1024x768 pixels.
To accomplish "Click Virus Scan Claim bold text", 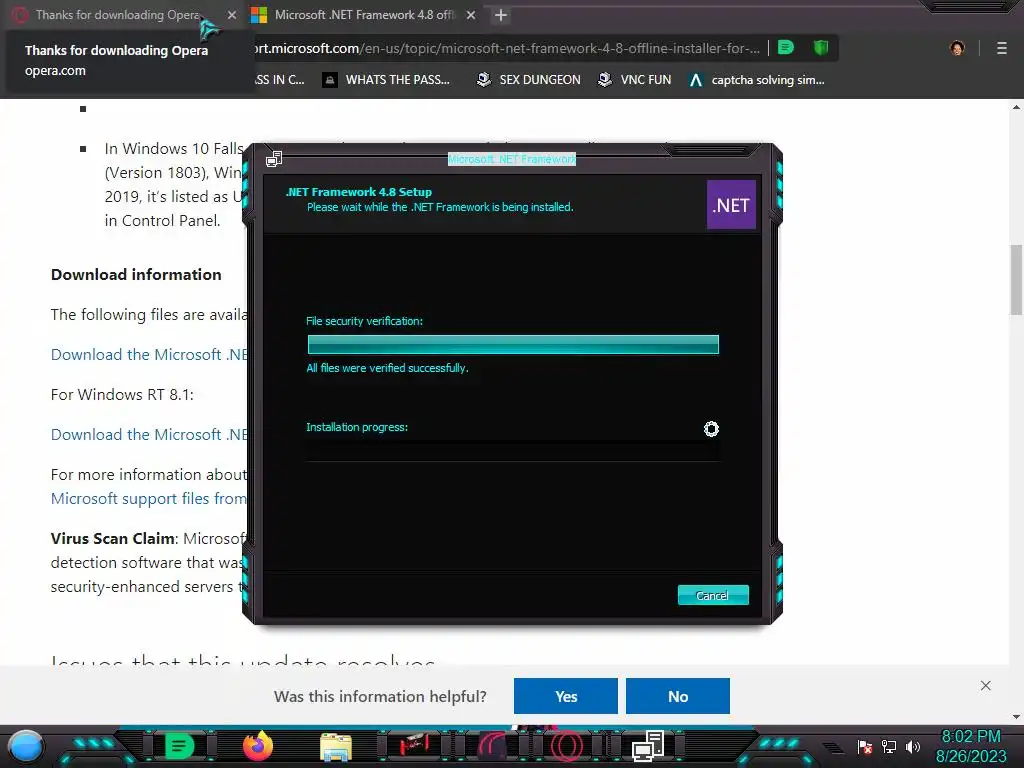I will tap(114, 538).
